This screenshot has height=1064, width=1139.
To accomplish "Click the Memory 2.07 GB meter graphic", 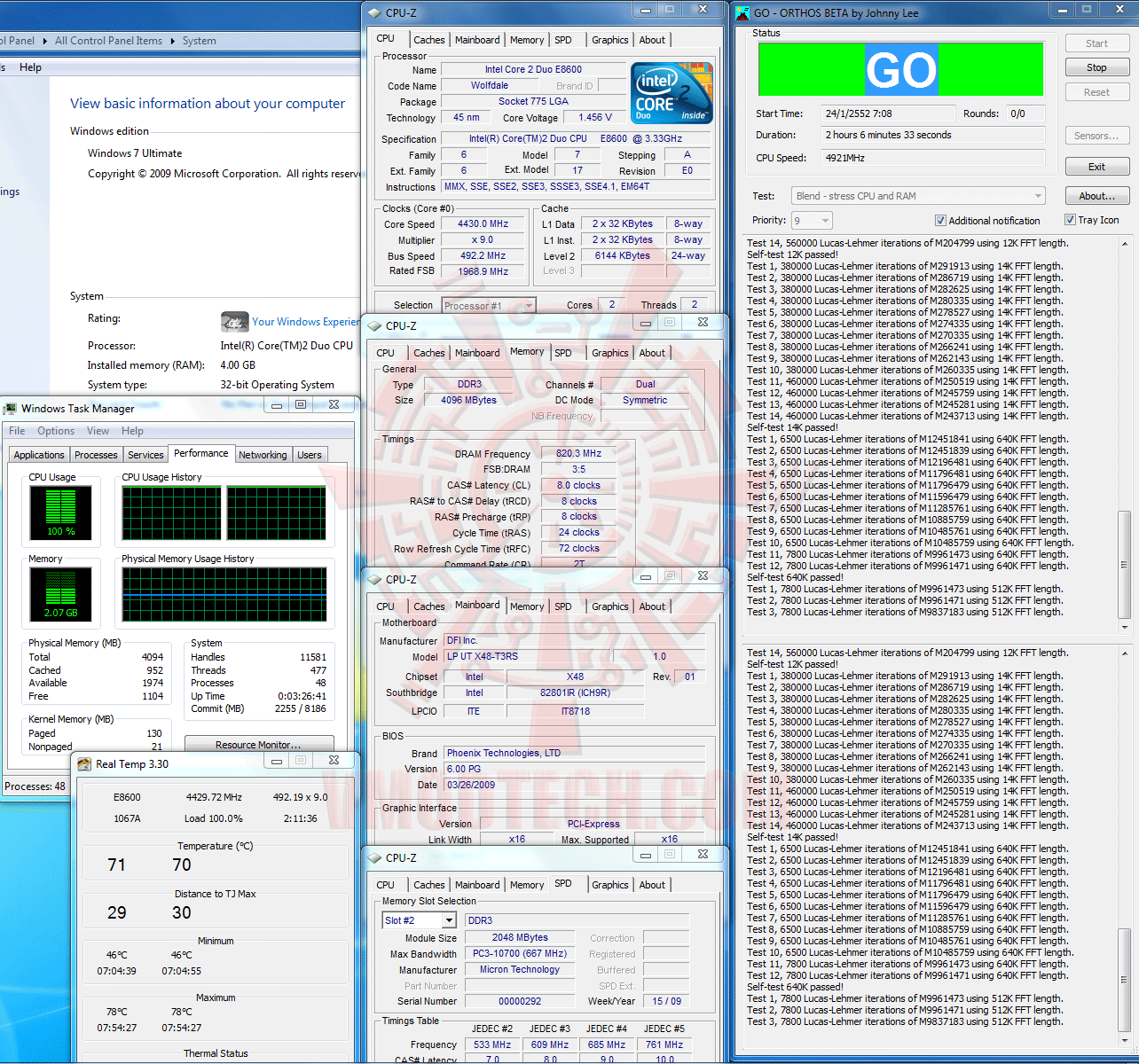I will click(60, 594).
